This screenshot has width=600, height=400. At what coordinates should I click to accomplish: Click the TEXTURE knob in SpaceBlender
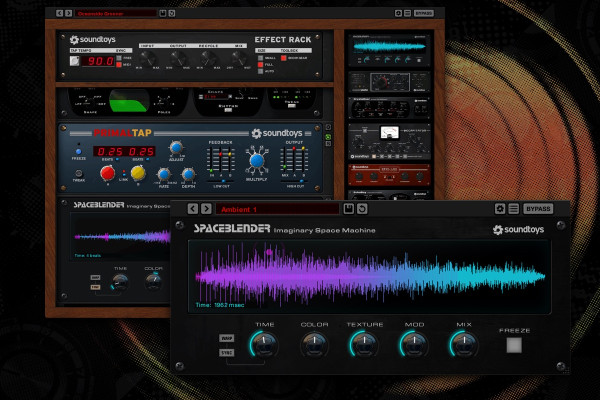coord(364,344)
